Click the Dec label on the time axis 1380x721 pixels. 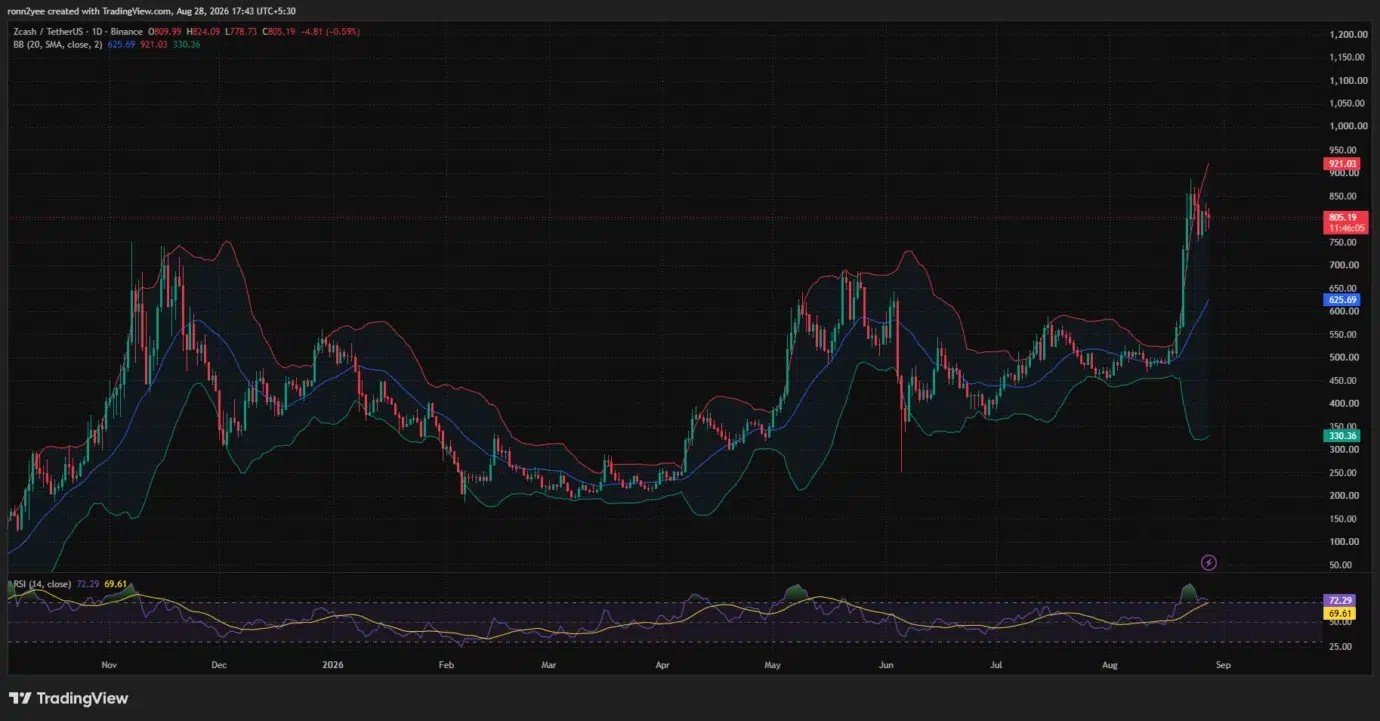[x=219, y=664]
